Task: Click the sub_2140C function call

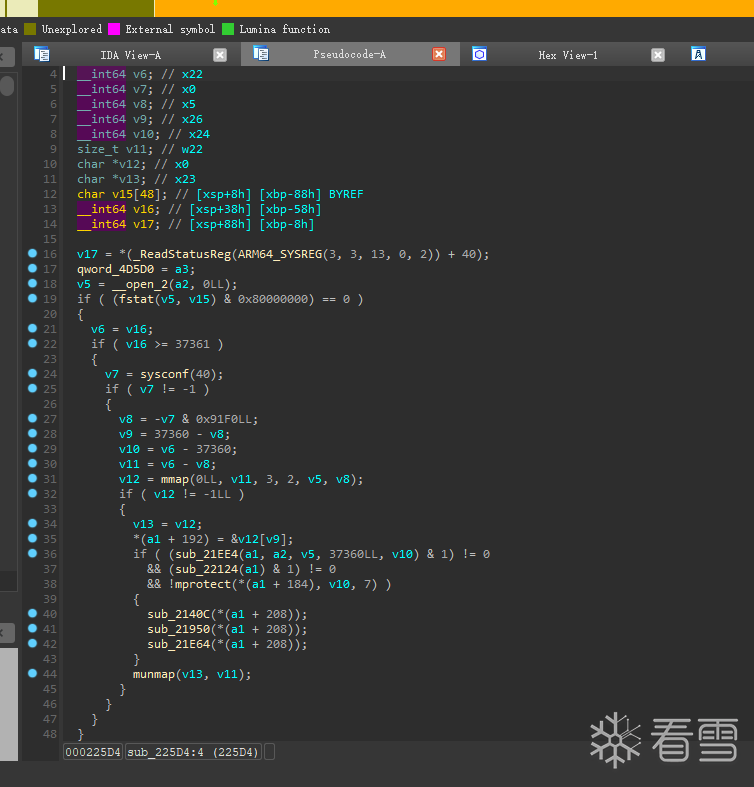Action: pyautogui.click(x=178, y=614)
